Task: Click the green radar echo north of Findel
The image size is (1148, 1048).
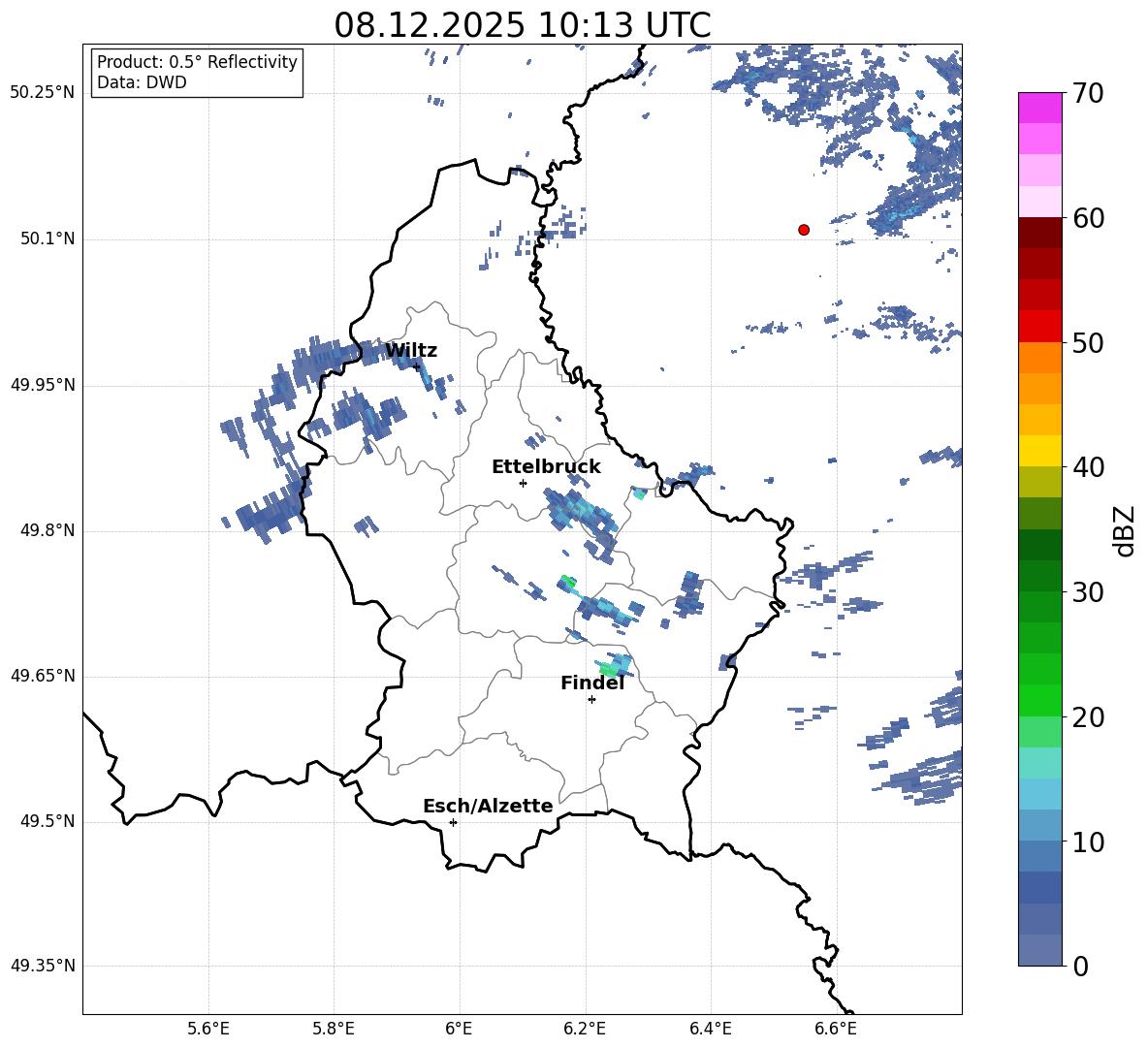Action: tap(615, 665)
